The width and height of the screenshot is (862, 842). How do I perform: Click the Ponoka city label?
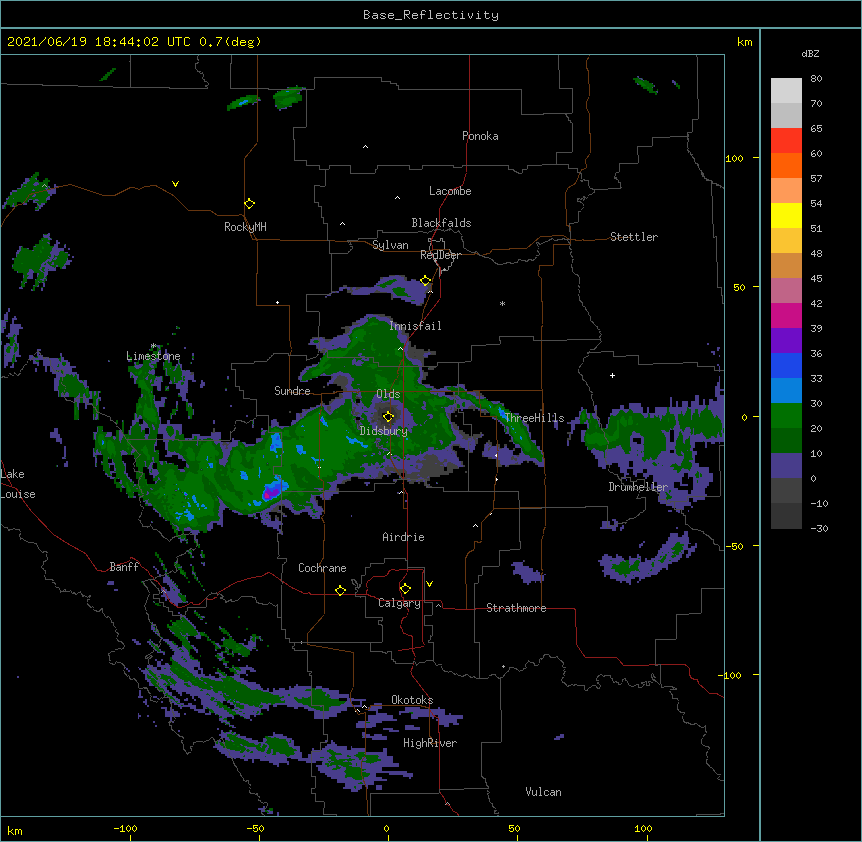[480, 136]
